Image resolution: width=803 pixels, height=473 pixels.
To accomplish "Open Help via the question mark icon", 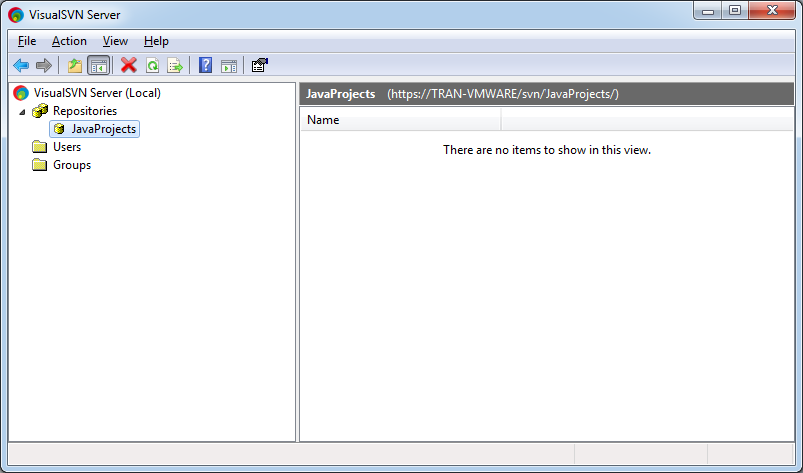I will pos(205,65).
